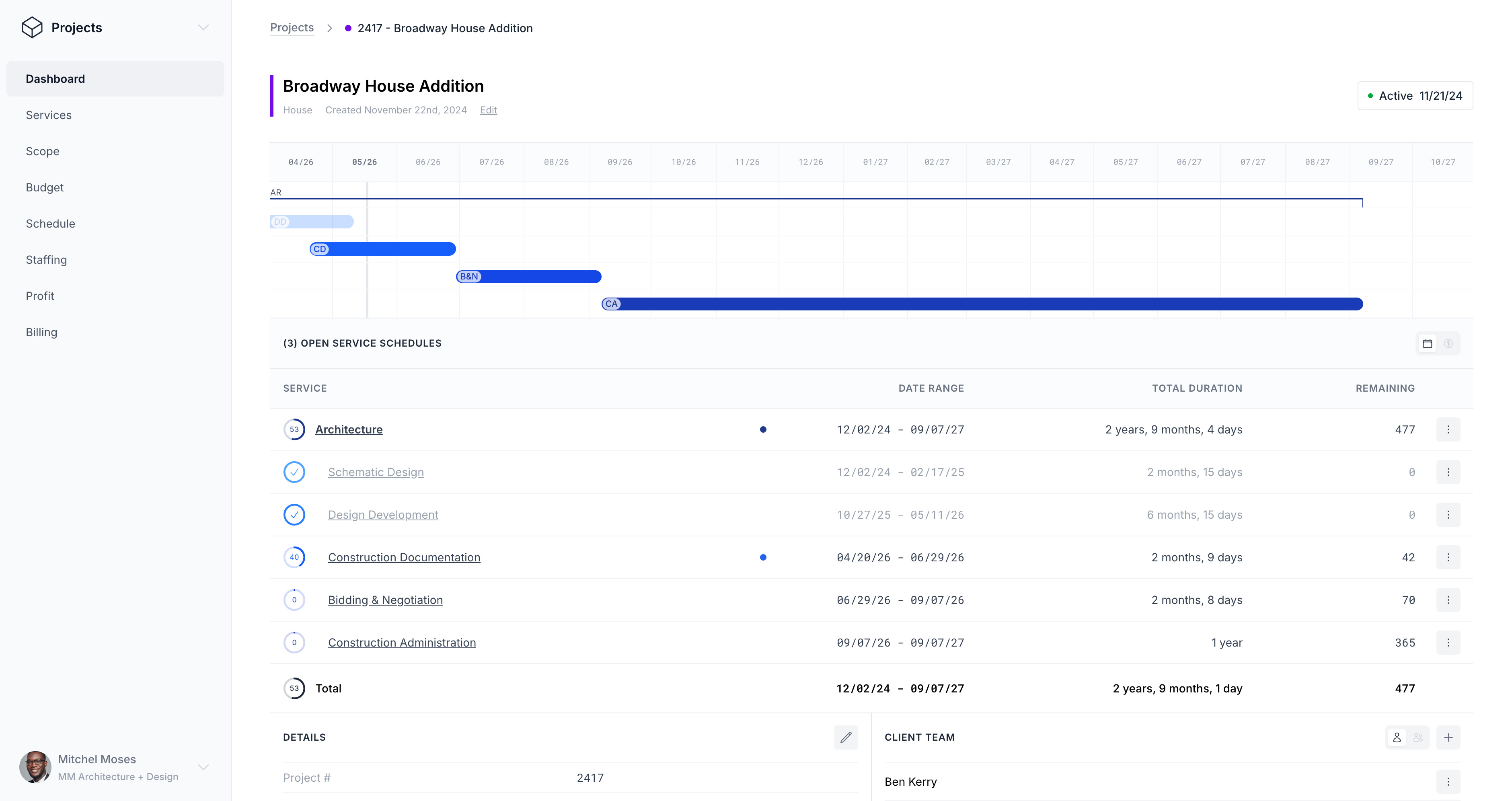
Task: Switch to dollar budget view toggle icon
Action: [1448, 343]
